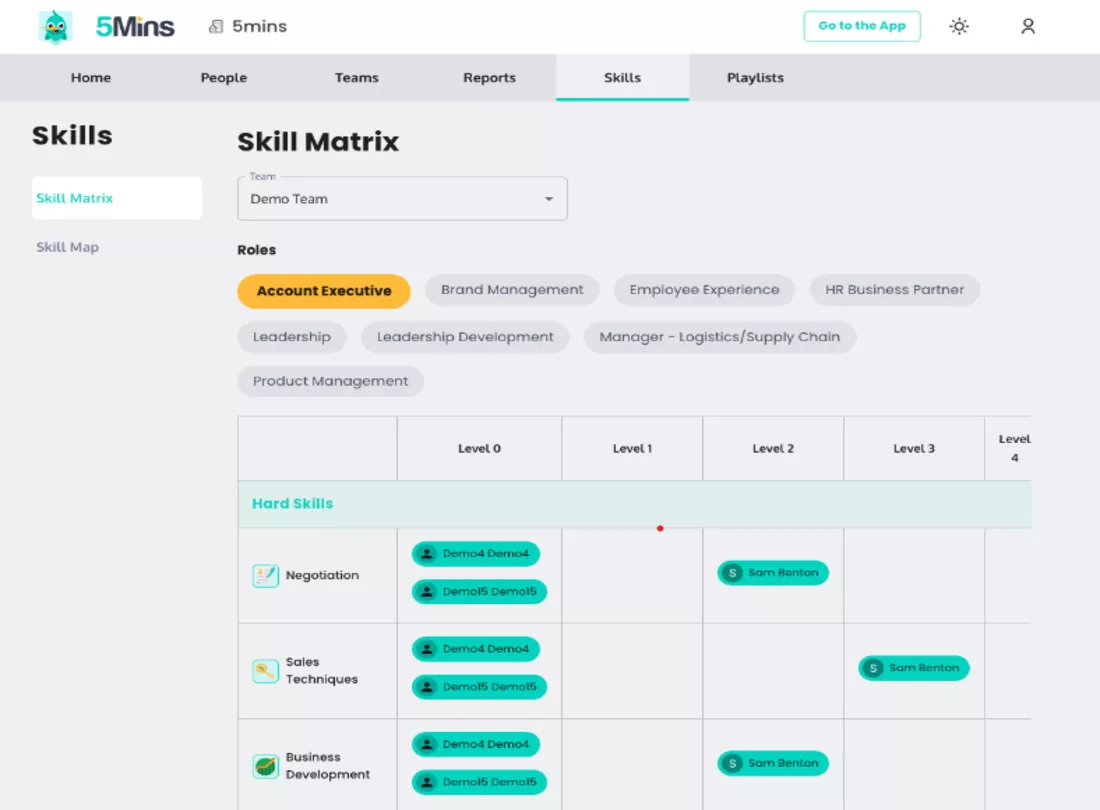Image resolution: width=1100 pixels, height=810 pixels.
Task: Open the Playlists tab
Action: [755, 78]
